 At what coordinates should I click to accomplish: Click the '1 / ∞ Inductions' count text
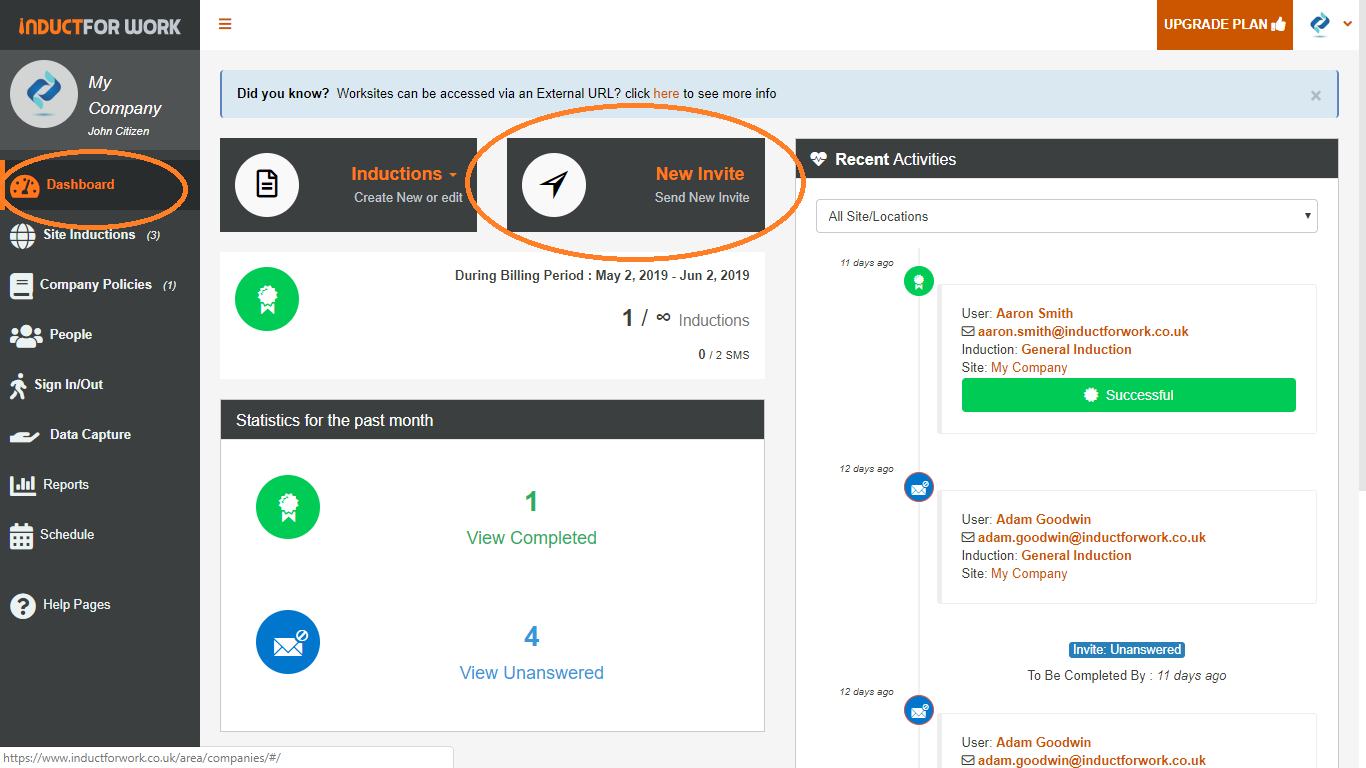click(x=685, y=319)
